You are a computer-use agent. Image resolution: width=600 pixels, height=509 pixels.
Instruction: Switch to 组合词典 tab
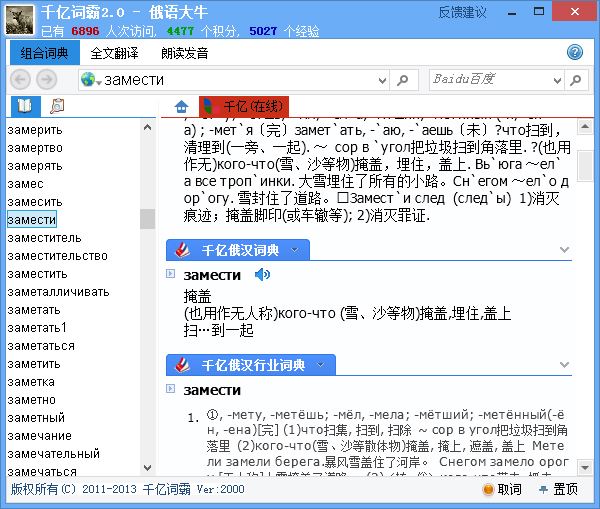(45, 53)
